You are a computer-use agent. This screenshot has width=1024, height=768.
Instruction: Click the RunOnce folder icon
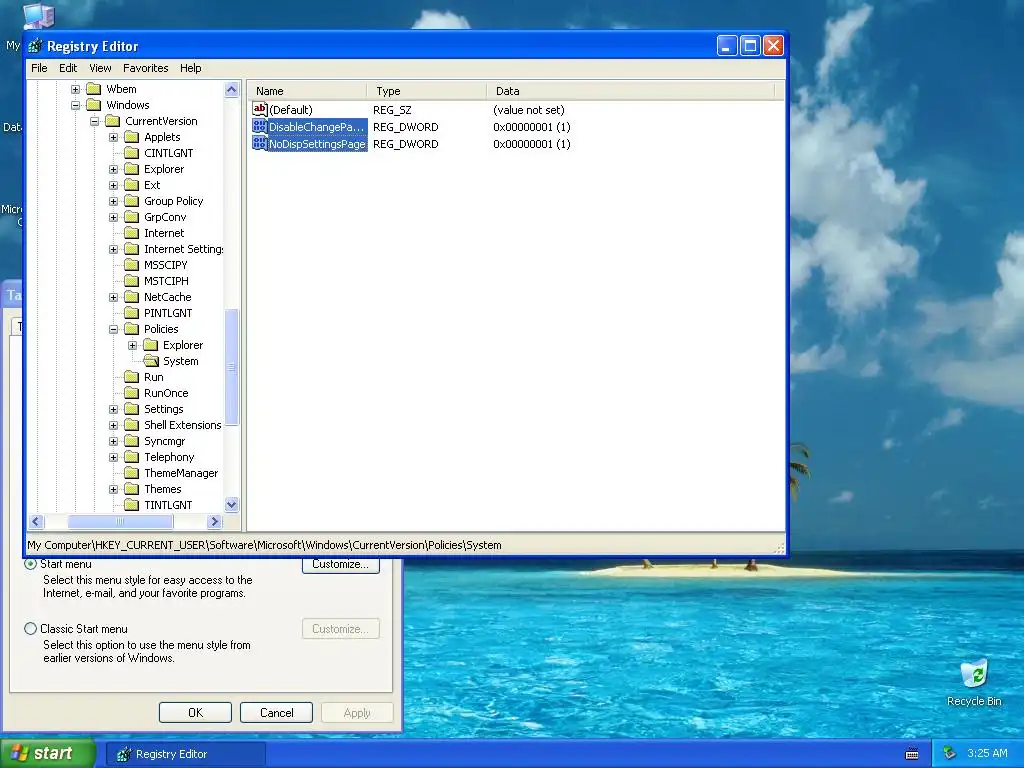132,393
